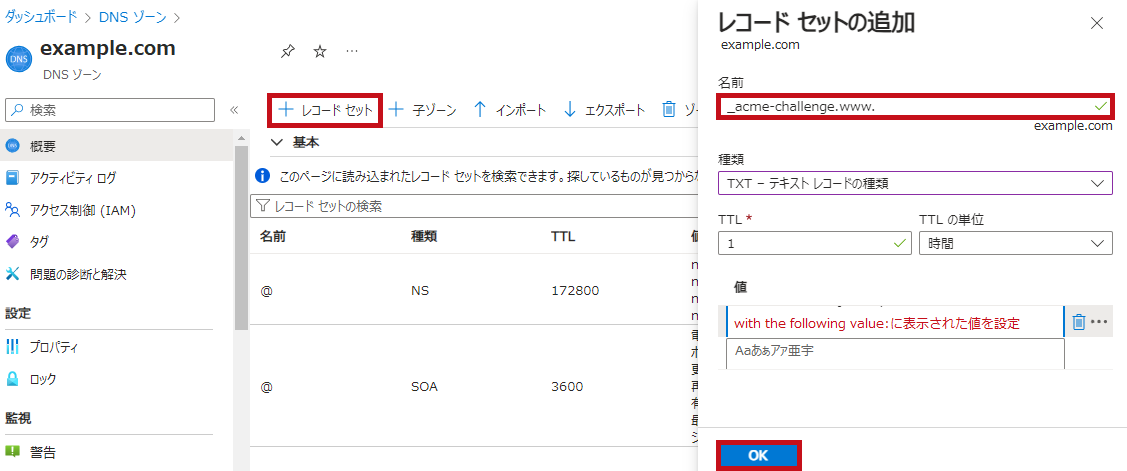Viewport: 1127px width, 471px height.
Task: Add a child zone via 子ゾーン
Action: pos(423,110)
